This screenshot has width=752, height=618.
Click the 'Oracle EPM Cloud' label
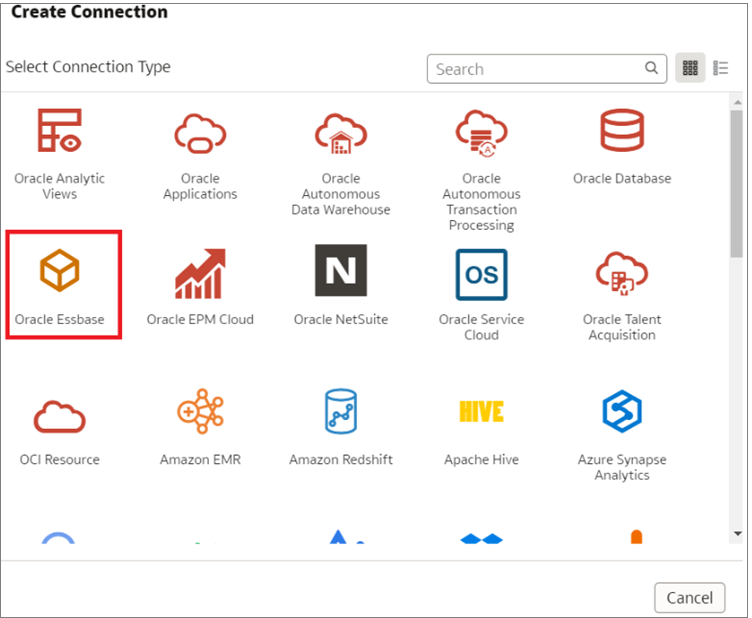[200, 319]
